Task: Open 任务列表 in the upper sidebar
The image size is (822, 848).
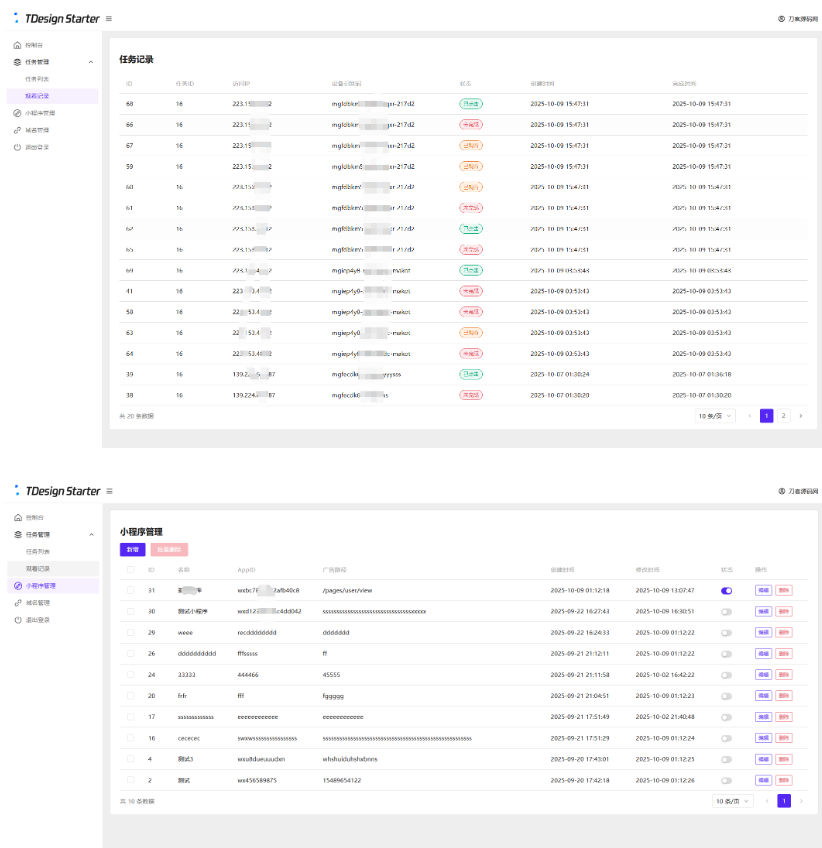Action: coord(37,79)
